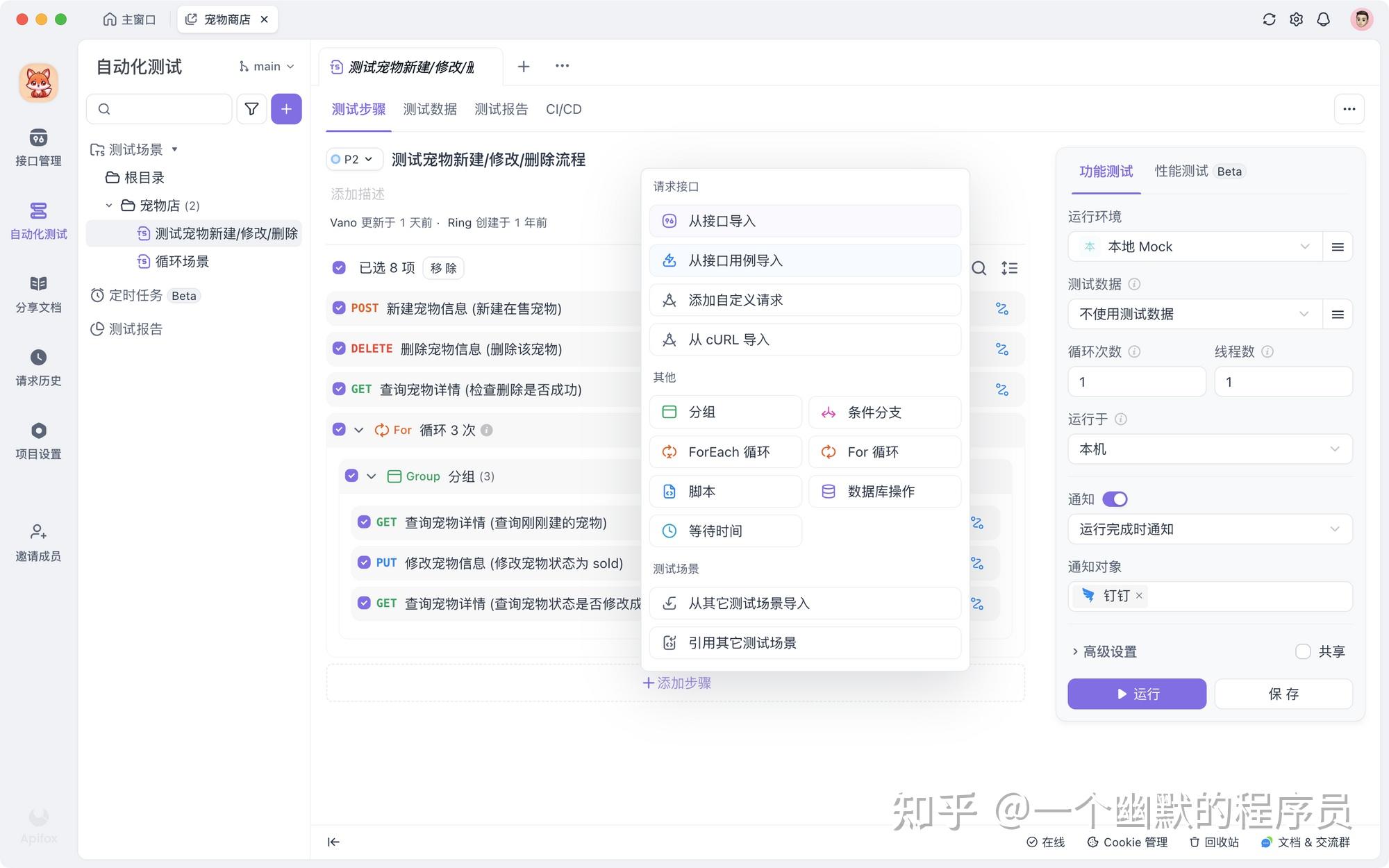The width and height of the screenshot is (1389, 868).
Task: Toggle the 通知 switch off
Action: (1115, 499)
